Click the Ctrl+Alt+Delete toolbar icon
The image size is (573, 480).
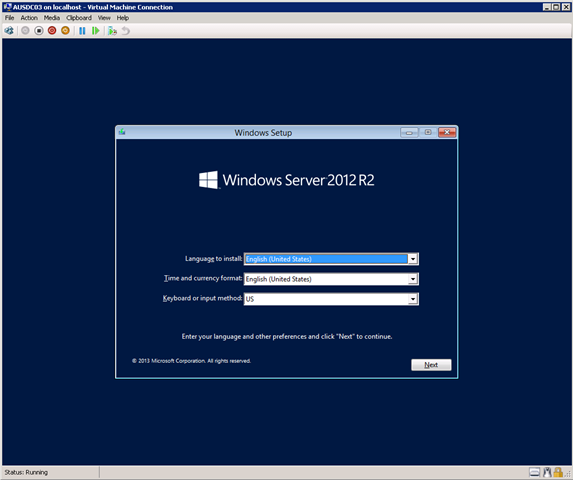(x=9, y=31)
